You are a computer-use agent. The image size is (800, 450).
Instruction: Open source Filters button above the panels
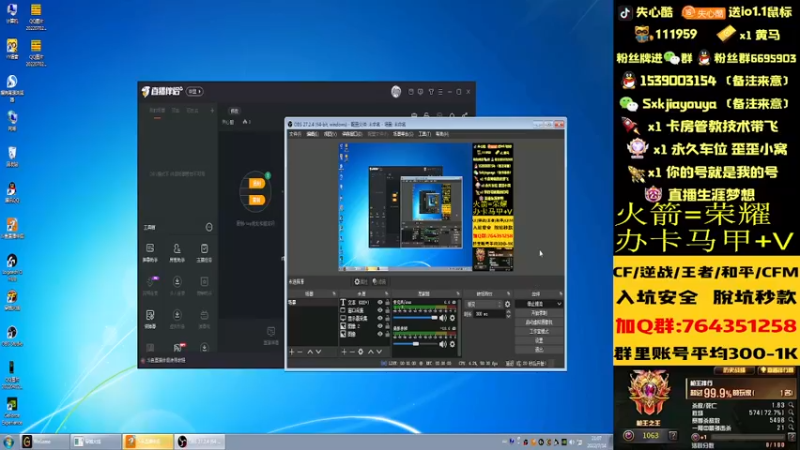coord(379,282)
